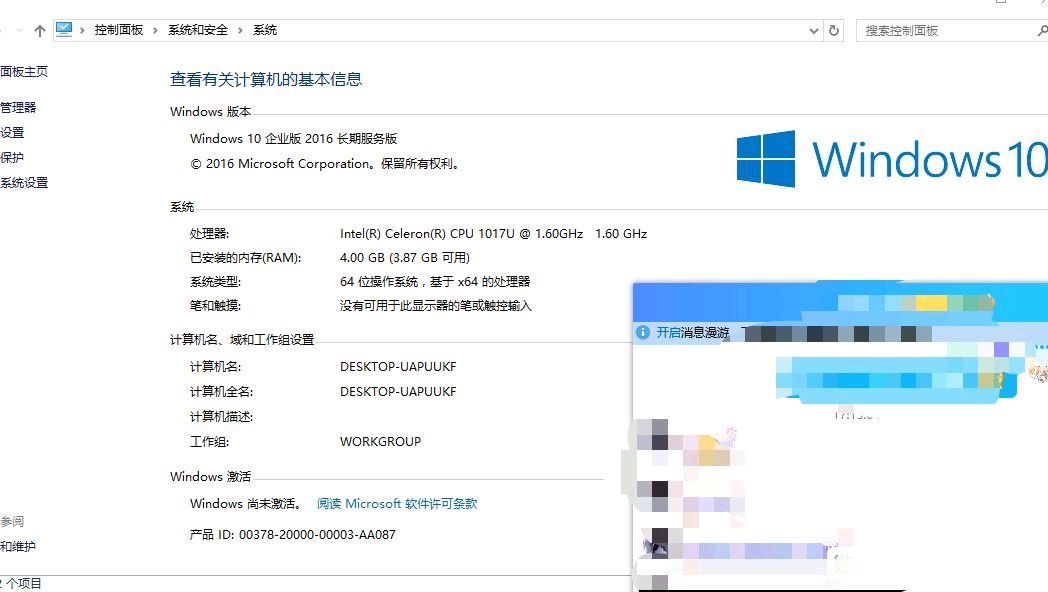Read the 阅读 Microsoft 软件许可条款 link
The image size is (1048, 592).
397,504
